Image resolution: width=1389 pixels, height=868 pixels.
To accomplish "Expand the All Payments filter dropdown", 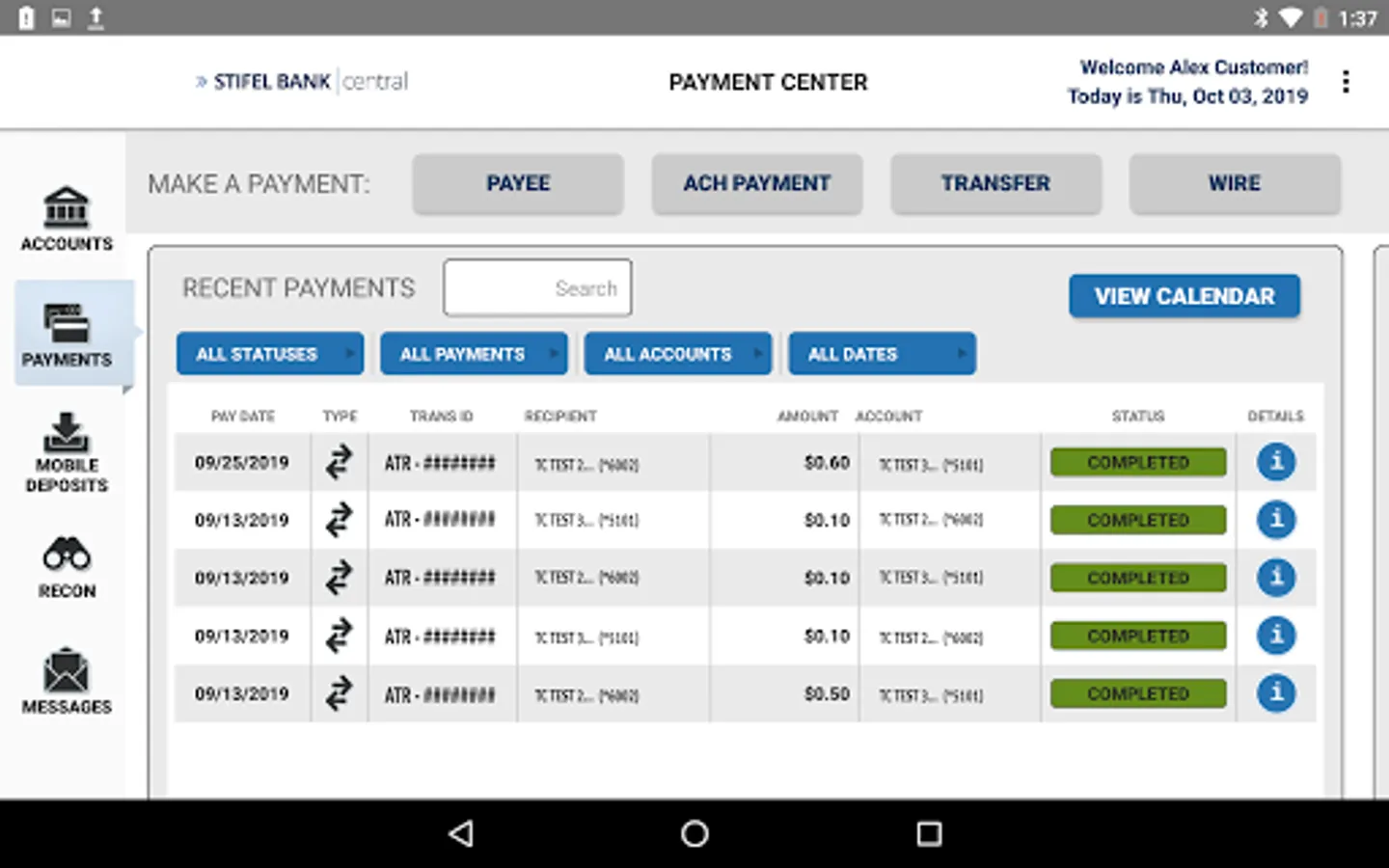I will point(475,354).
